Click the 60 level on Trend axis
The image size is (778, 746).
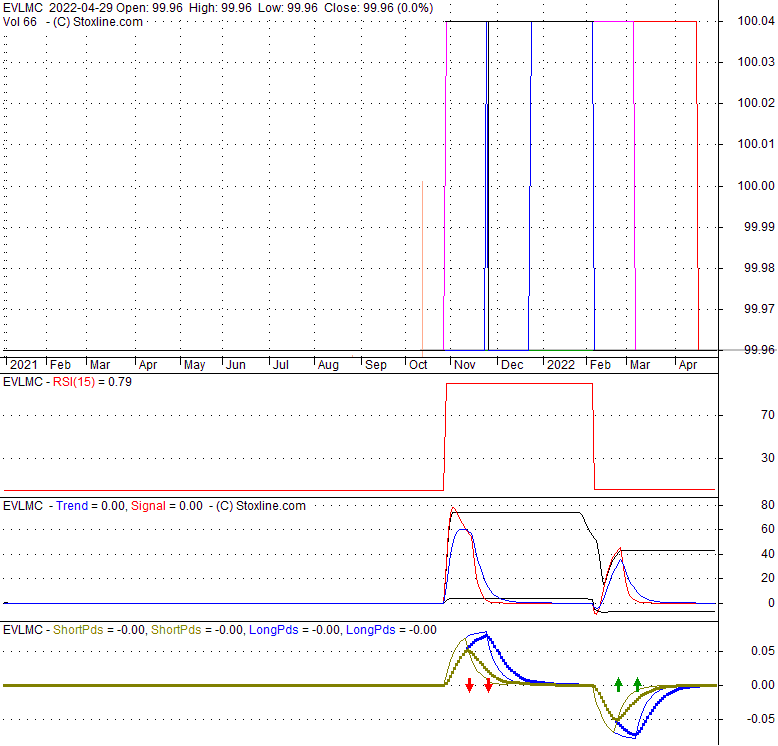(768, 529)
